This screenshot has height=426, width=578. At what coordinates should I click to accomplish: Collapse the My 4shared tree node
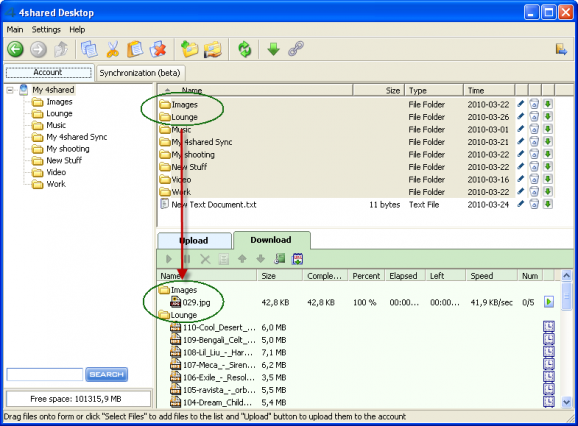coord(10,90)
